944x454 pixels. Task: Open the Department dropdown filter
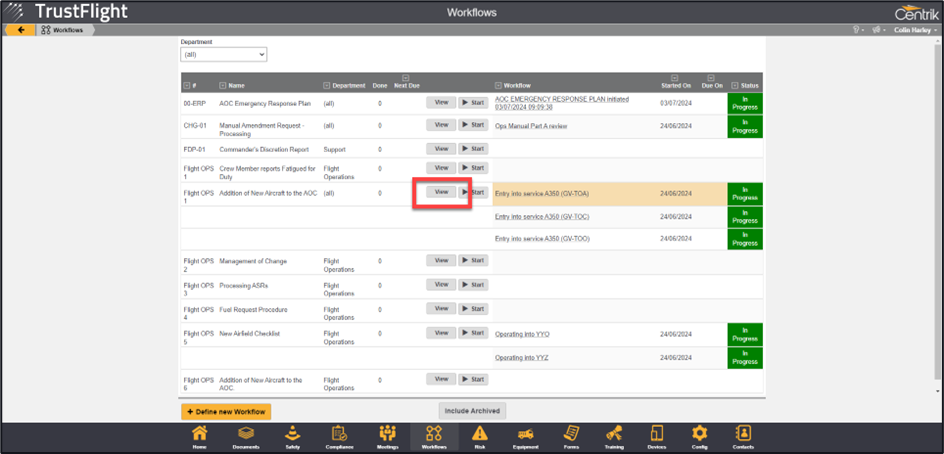223,54
